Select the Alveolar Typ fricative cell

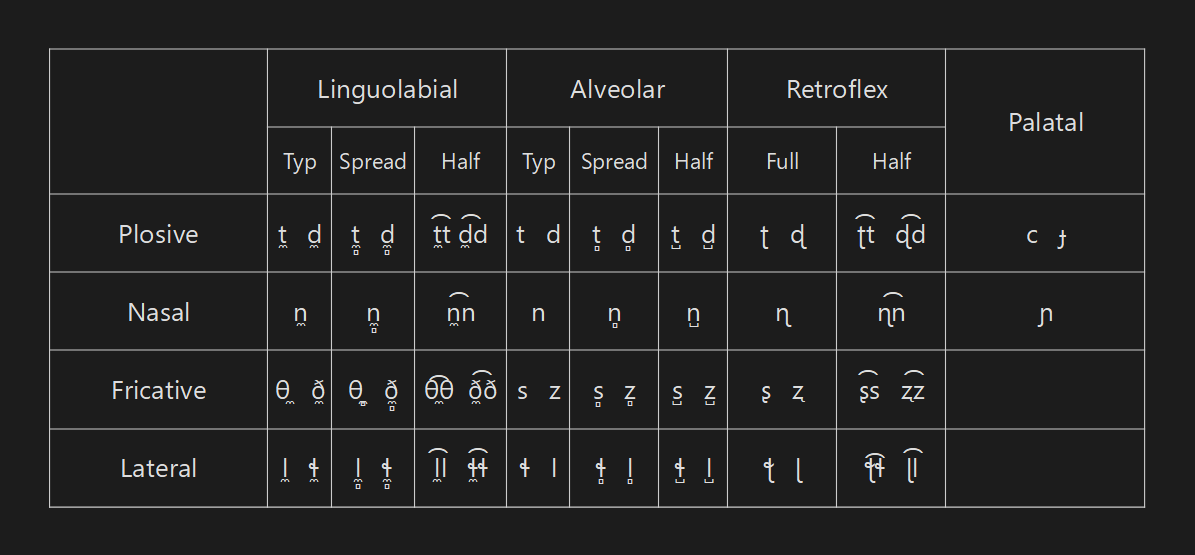pos(538,391)
